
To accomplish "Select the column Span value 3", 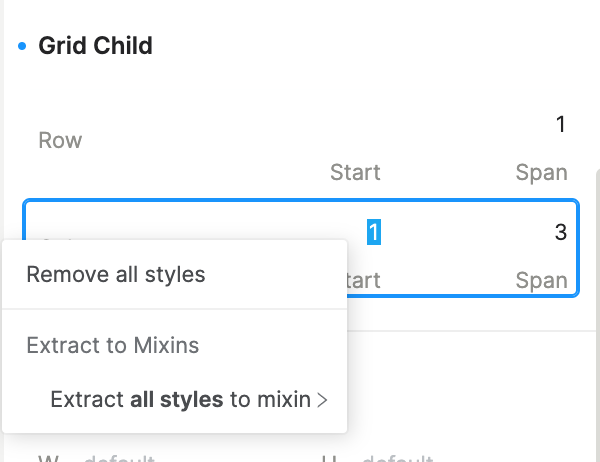I will [560, 232].
